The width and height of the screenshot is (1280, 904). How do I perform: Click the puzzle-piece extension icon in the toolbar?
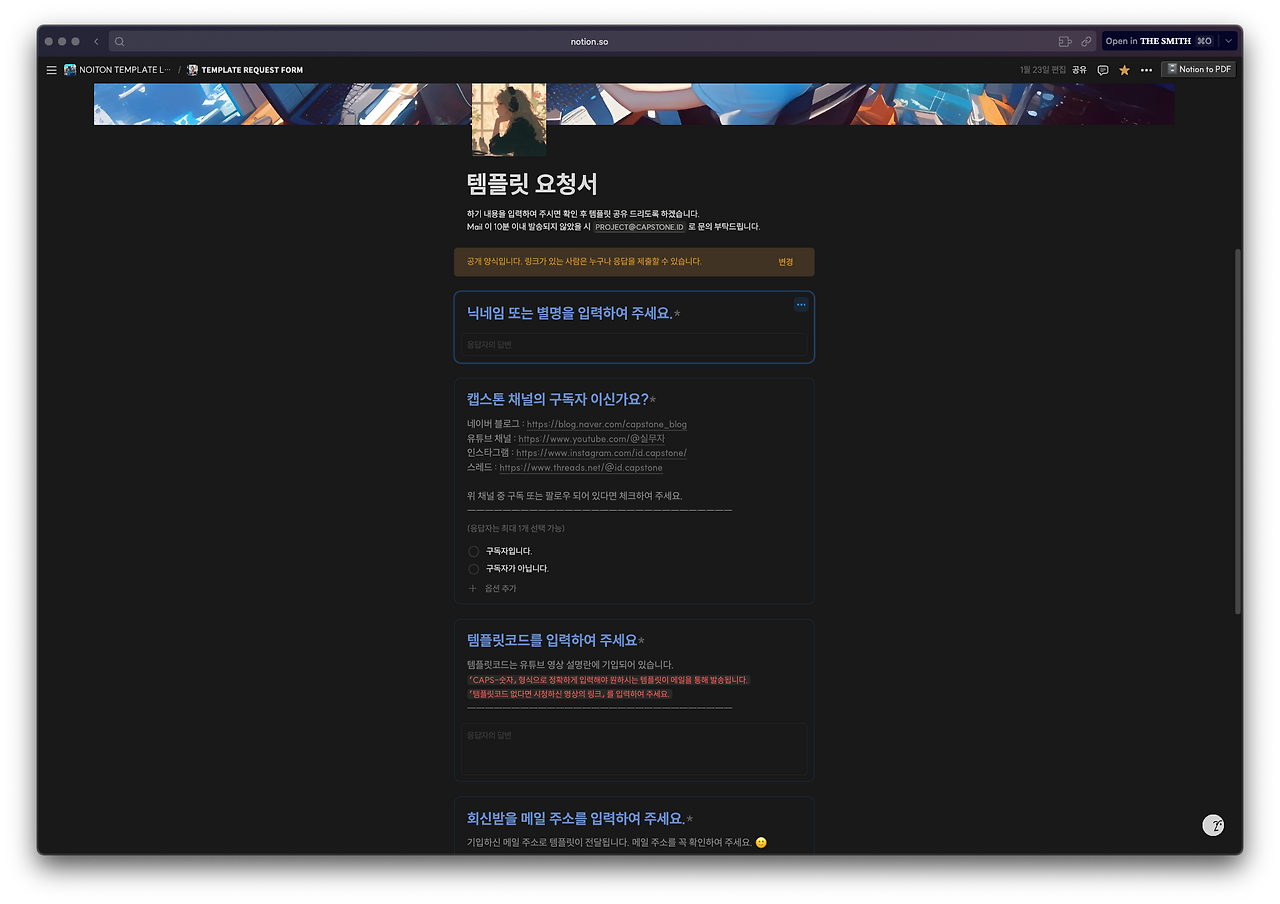pyautogui.click(x=1064, y=40)
